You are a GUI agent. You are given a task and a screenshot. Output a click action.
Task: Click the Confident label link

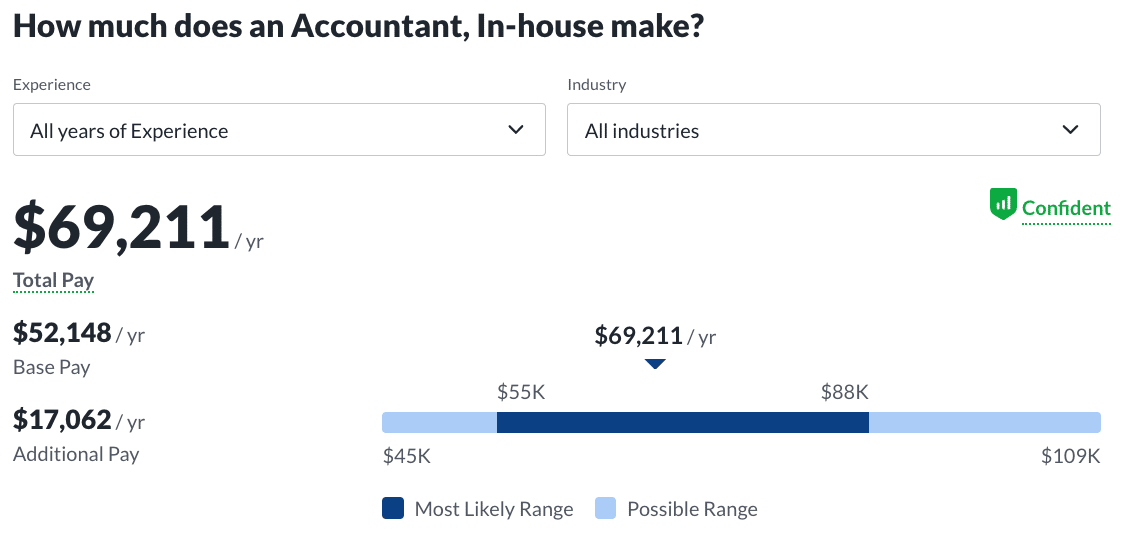(1066, 208)
